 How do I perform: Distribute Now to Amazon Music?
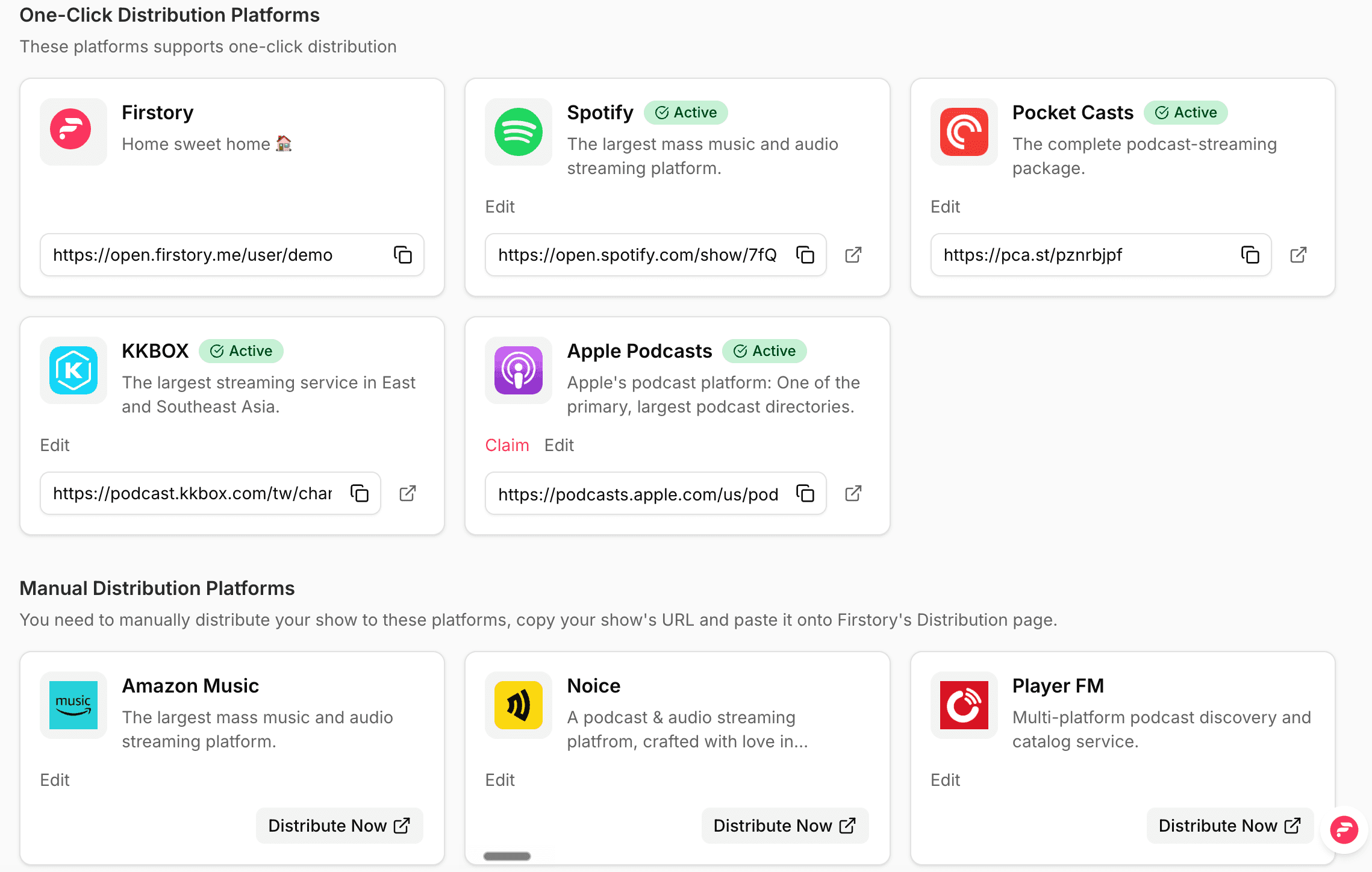339,826
